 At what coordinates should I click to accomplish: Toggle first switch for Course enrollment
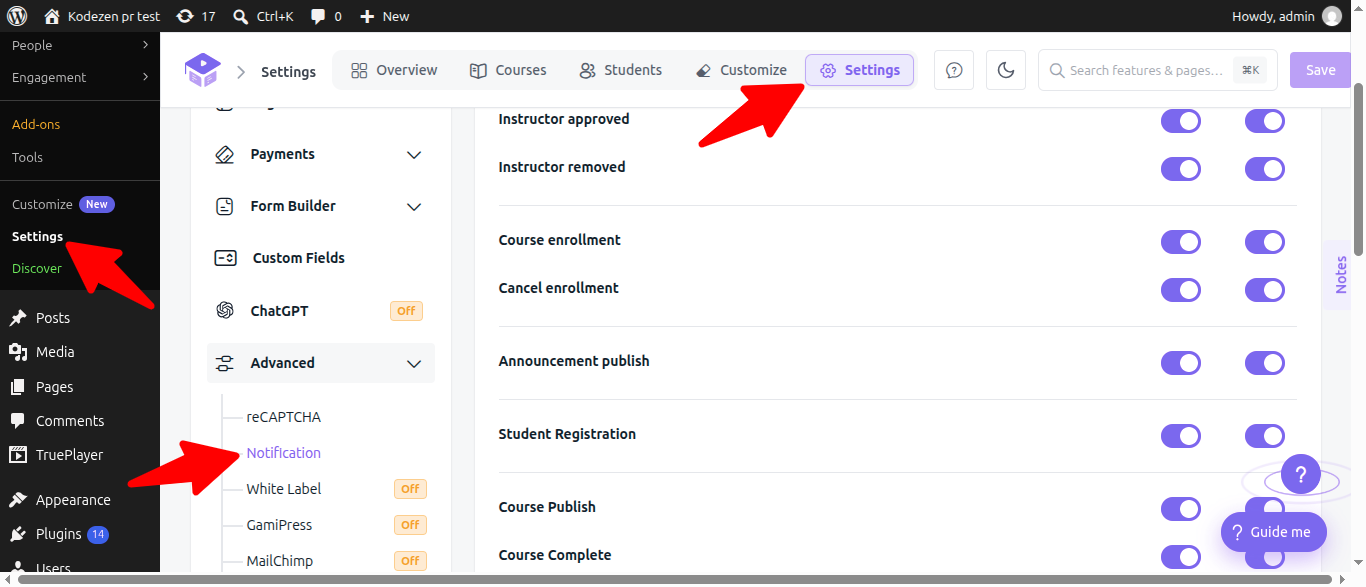pyautogui.click(x=1181, y=242)
